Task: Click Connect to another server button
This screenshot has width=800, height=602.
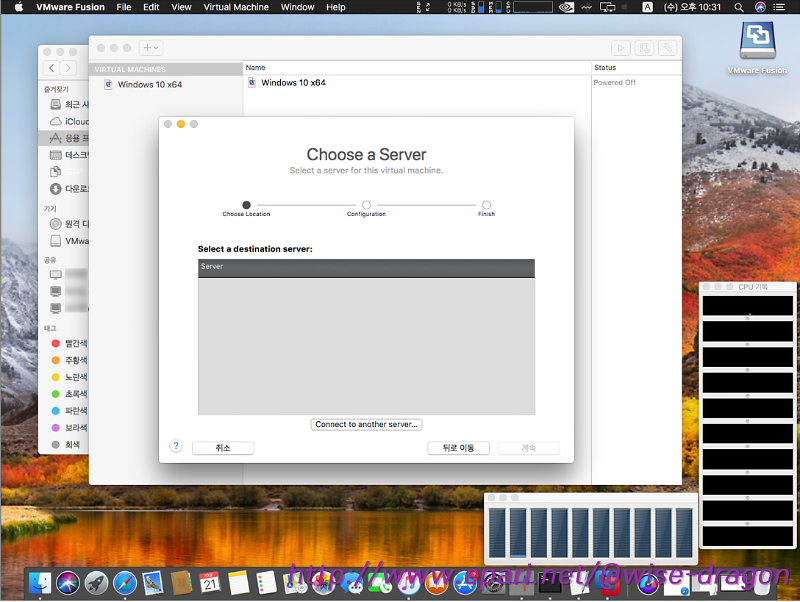Action: [x=366, y=424]
